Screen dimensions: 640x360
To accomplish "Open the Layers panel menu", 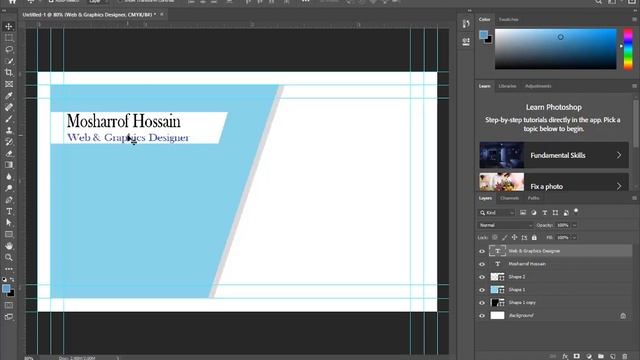I will pos(634,198).
